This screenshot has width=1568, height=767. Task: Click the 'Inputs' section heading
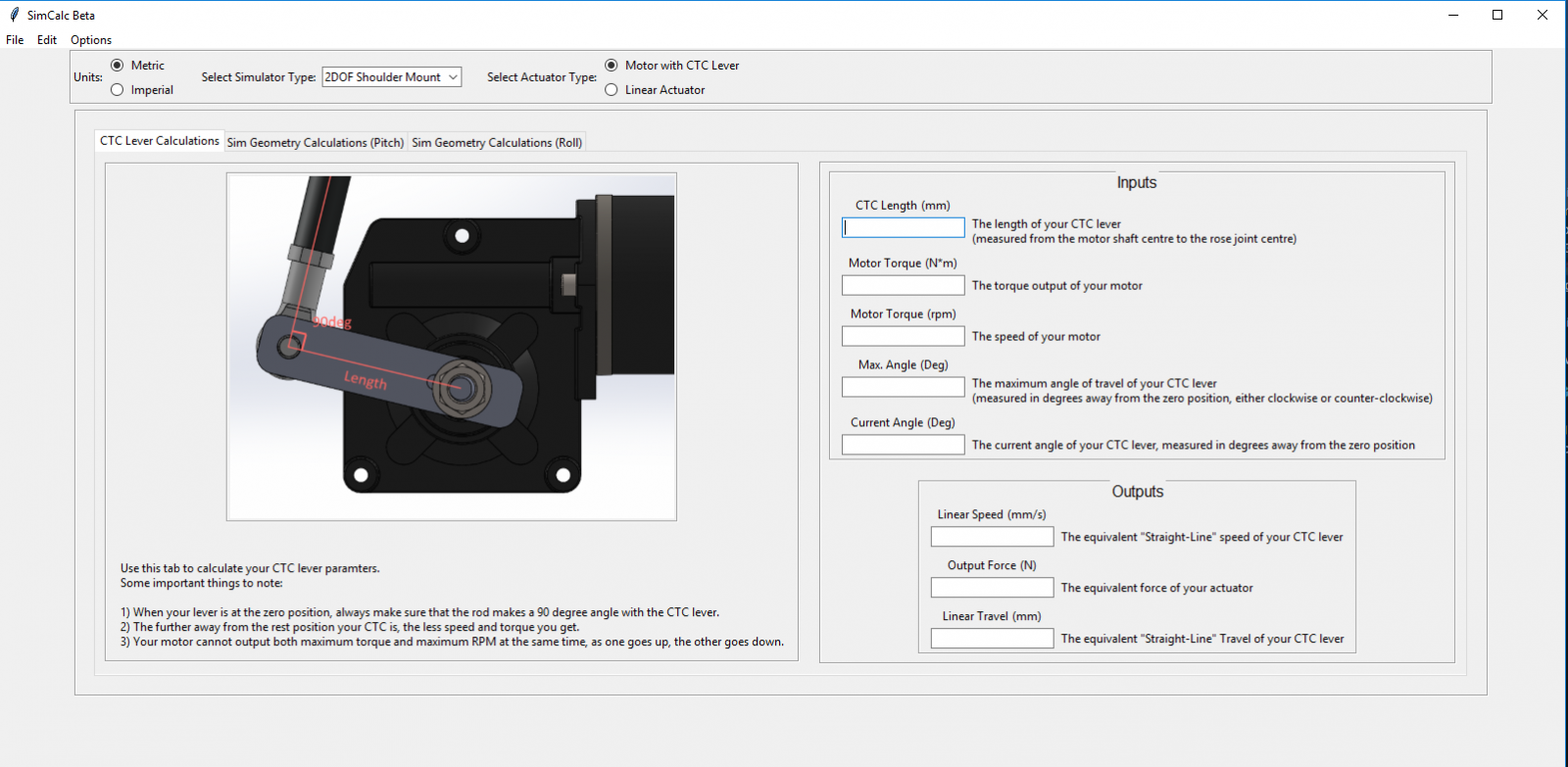[1137, 183]
